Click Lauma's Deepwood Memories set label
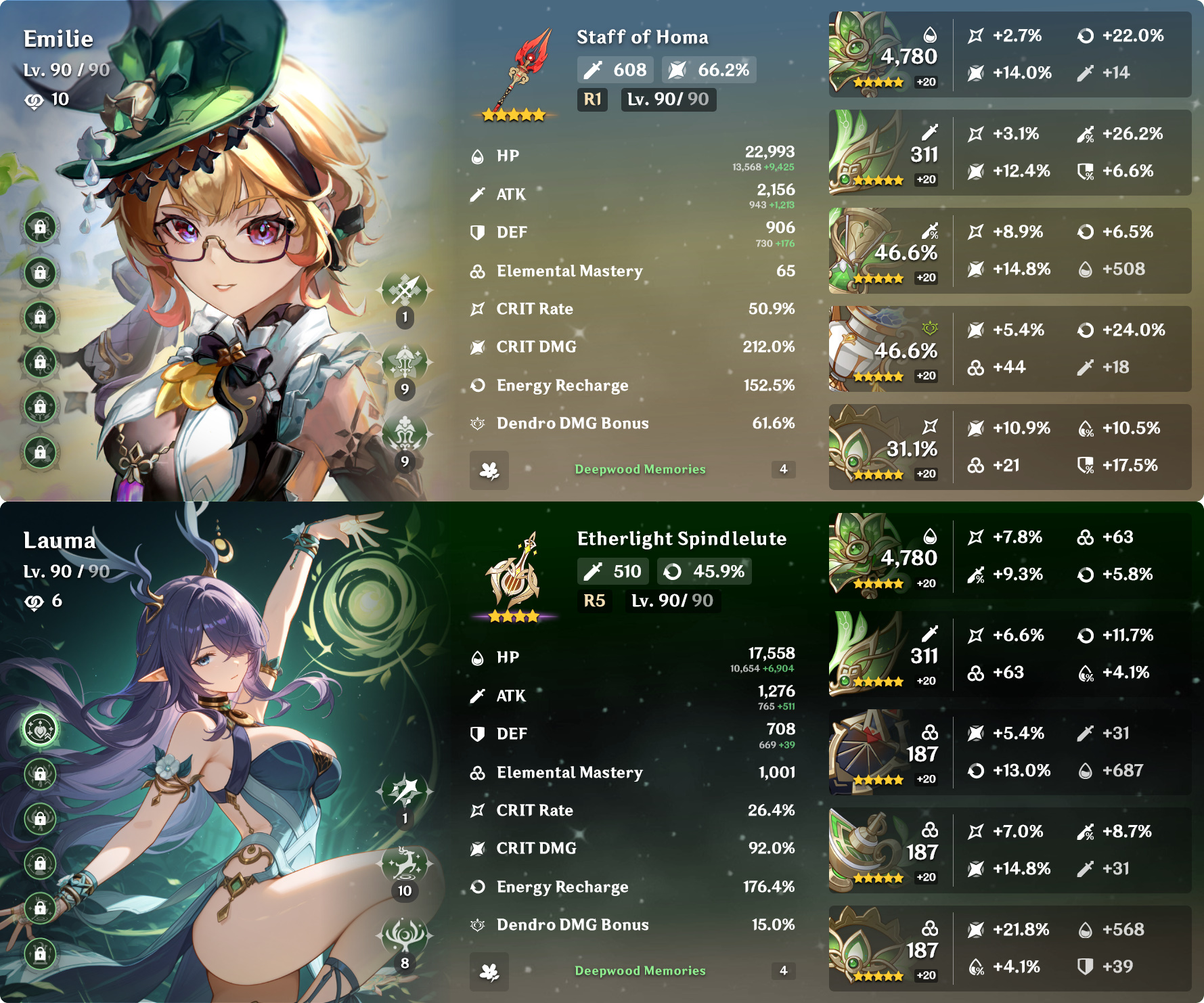1204x1003 pixels. point(640,971)
